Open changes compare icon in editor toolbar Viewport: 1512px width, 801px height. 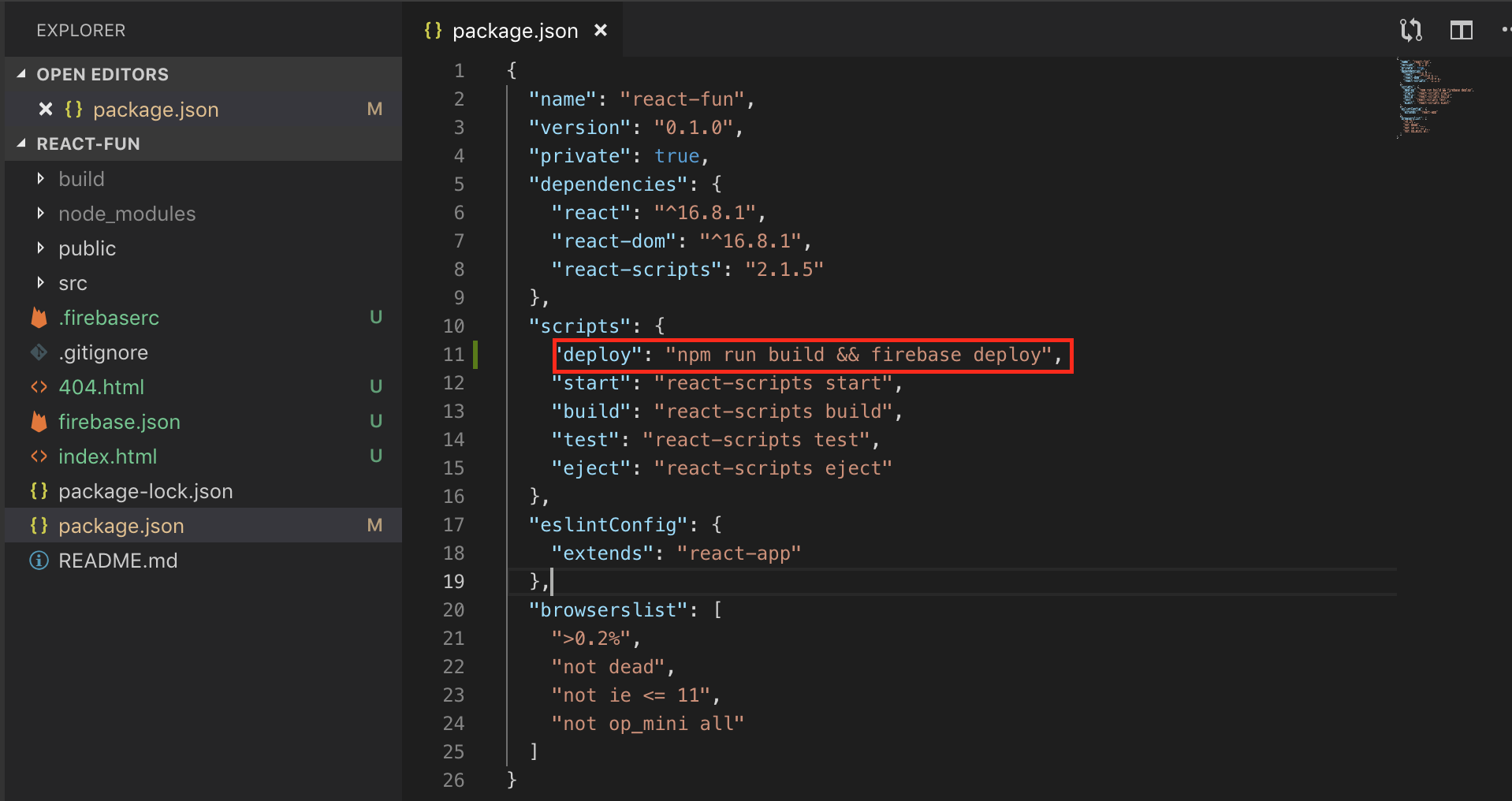(1410, 31)
